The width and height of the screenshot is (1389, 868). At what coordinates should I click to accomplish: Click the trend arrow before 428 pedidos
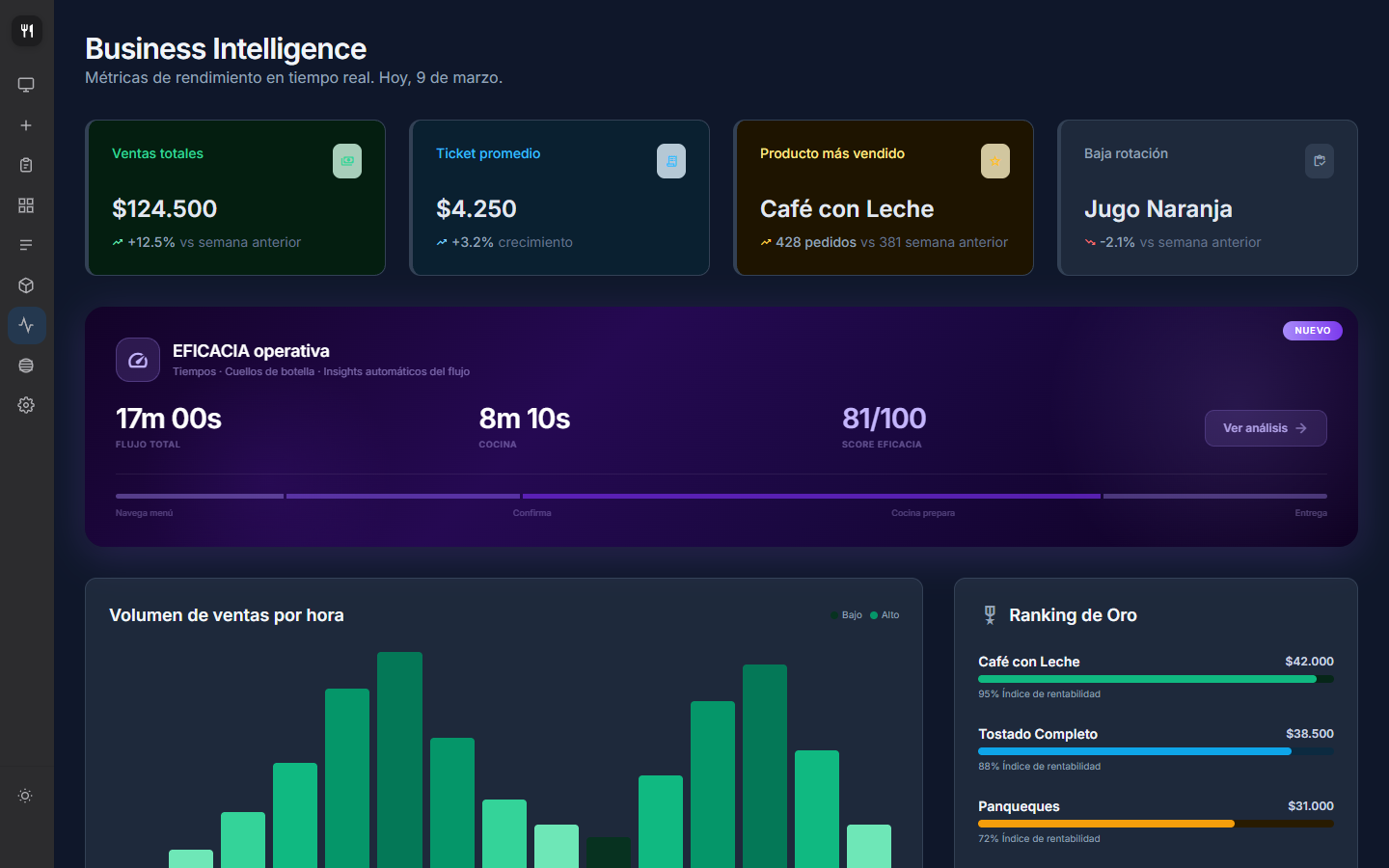[766, 242]
